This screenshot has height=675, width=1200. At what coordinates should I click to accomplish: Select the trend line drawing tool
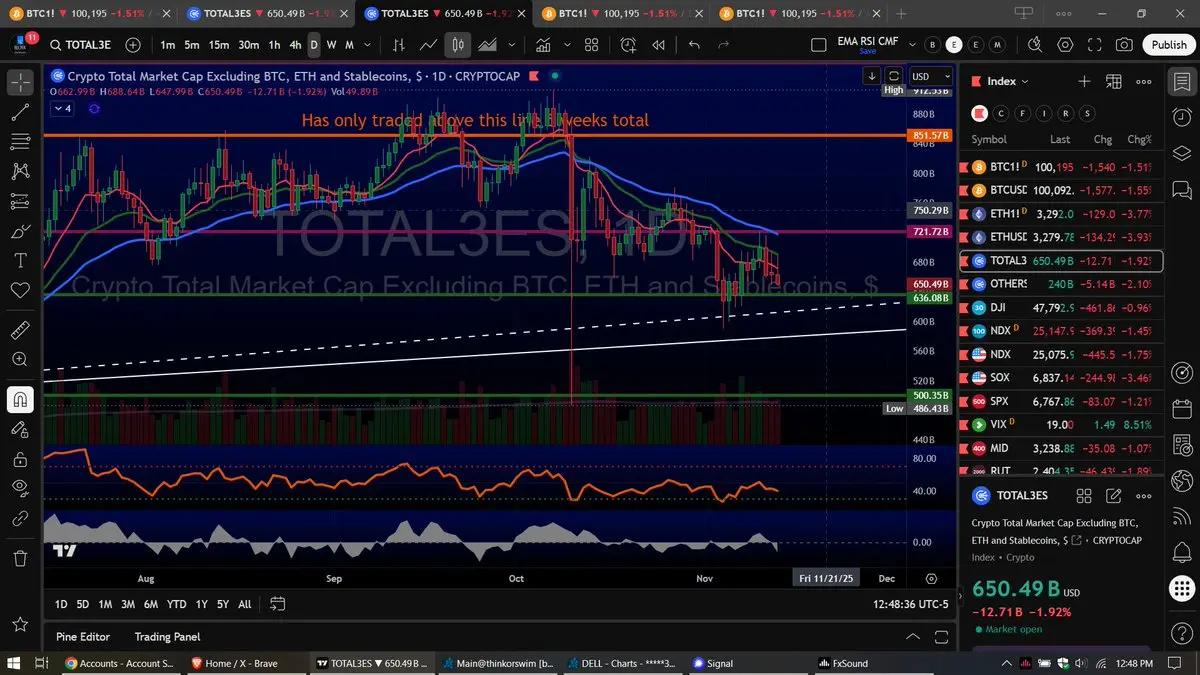[x=19, y=113]
